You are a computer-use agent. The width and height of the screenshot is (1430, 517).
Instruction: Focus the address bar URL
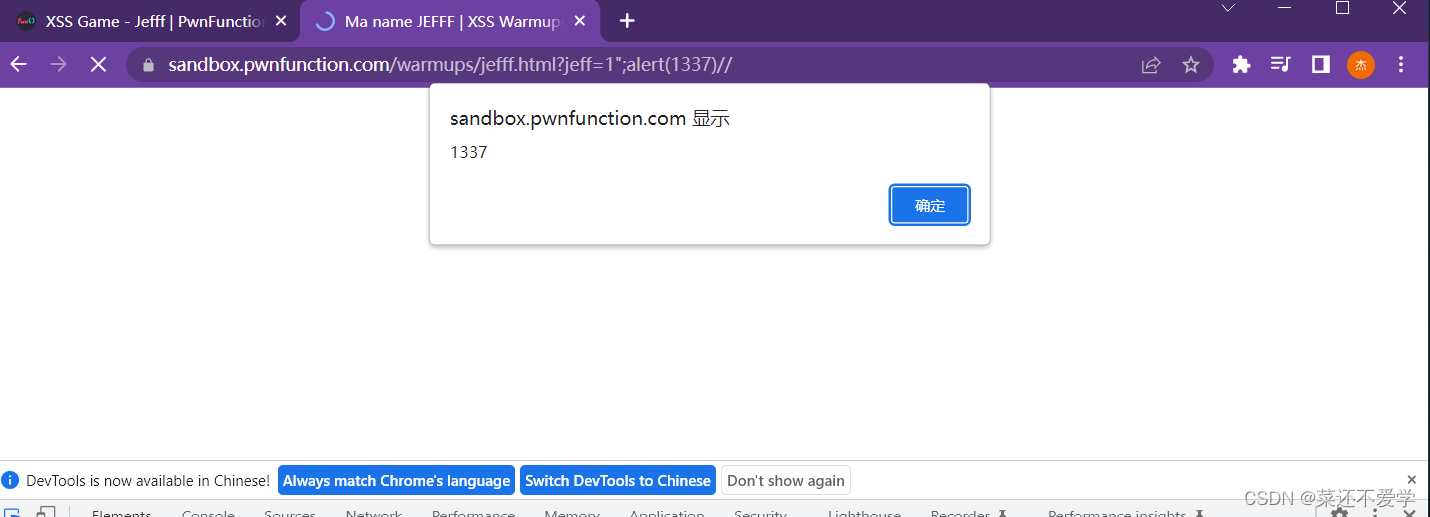[450, 65]
